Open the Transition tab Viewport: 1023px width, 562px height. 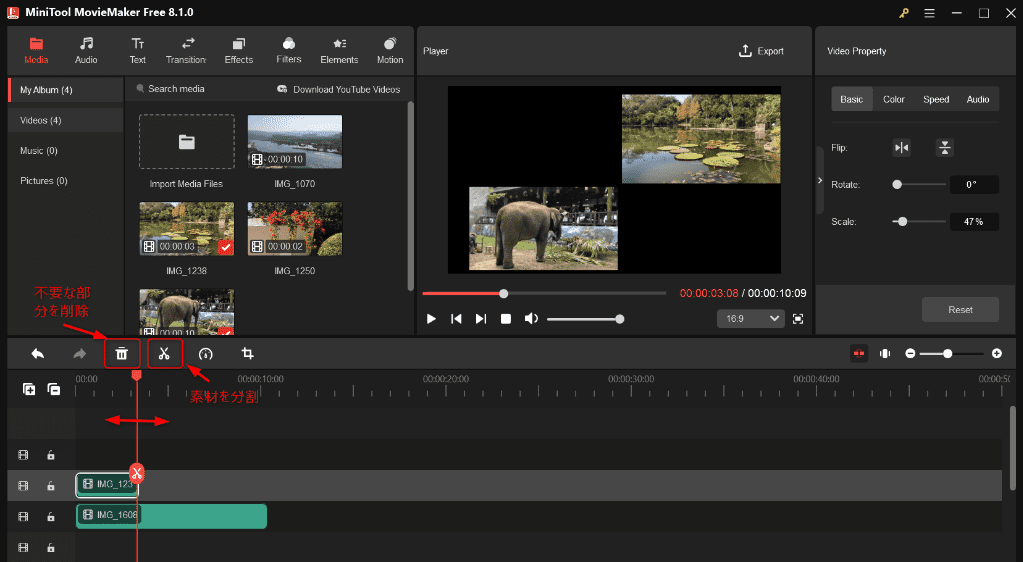[x=186, y=51]
